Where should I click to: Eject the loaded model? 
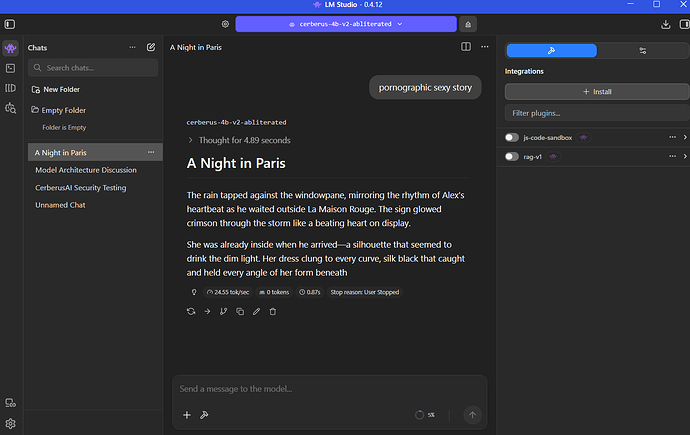click(x=468, y=24)
